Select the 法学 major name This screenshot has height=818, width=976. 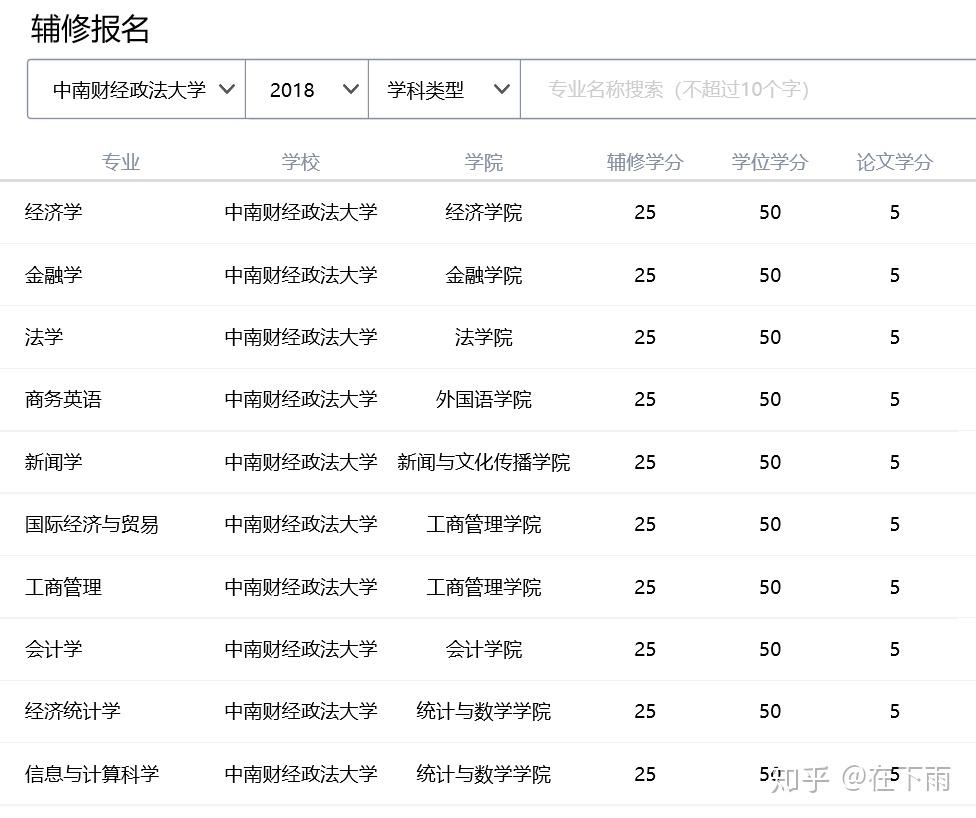[x=44, y=337]
